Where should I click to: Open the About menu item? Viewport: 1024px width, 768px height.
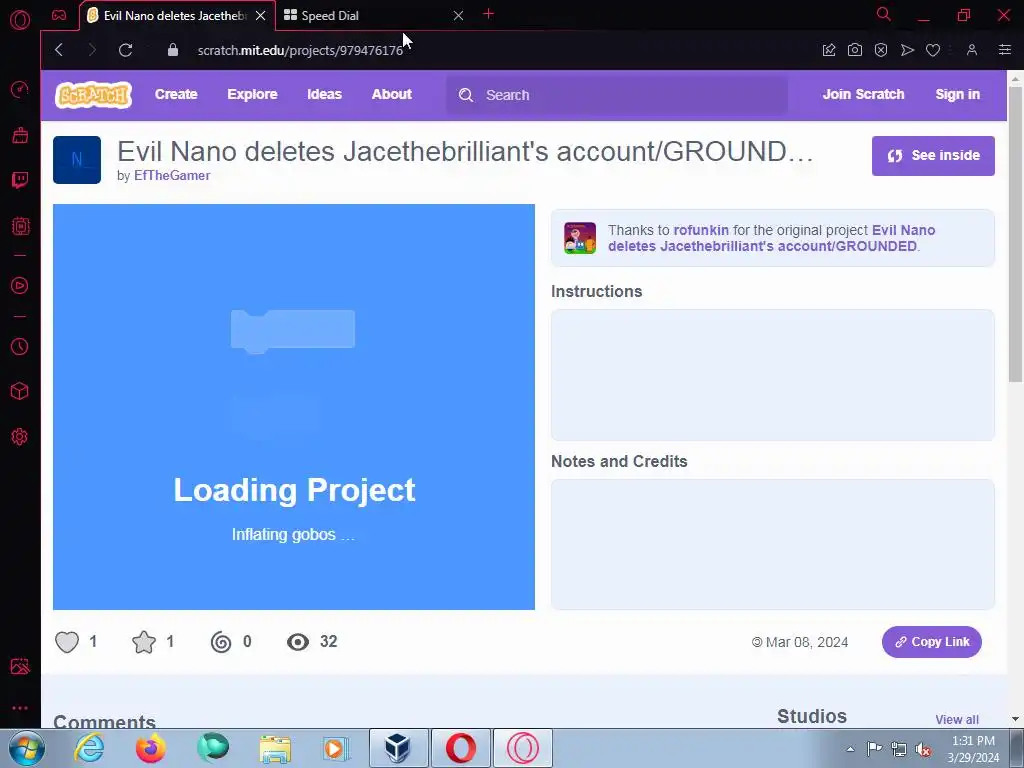pyautogui.click(x=392, y=94)
